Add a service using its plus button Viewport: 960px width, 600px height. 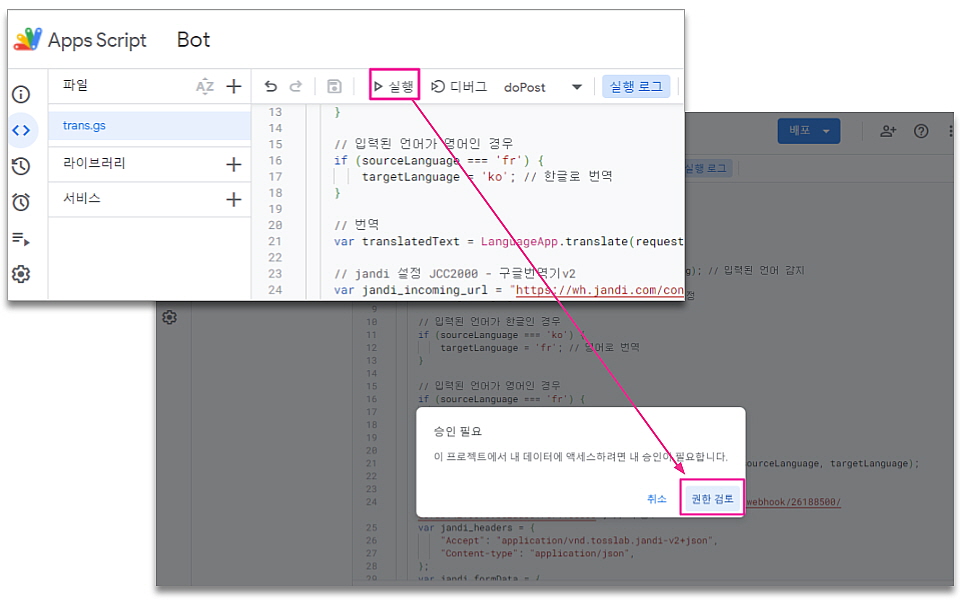[234, 199]
